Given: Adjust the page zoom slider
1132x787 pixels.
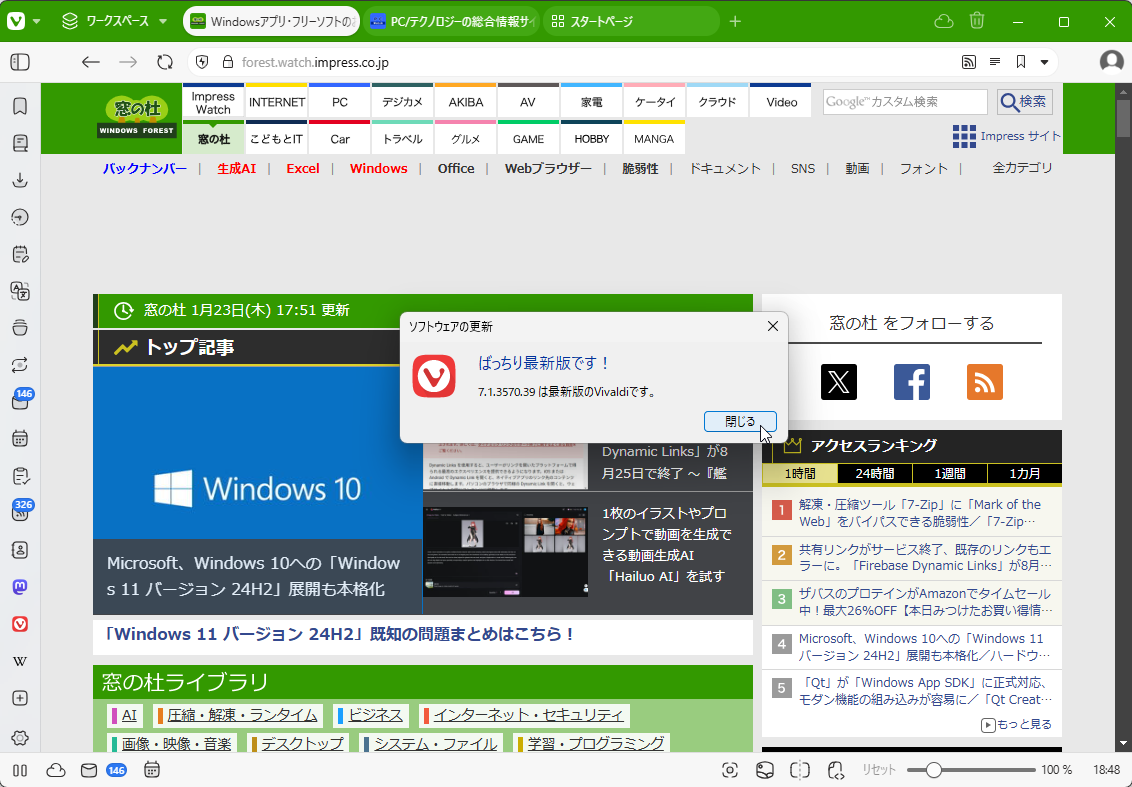Looking at the screenshot, I should (933, 770).
